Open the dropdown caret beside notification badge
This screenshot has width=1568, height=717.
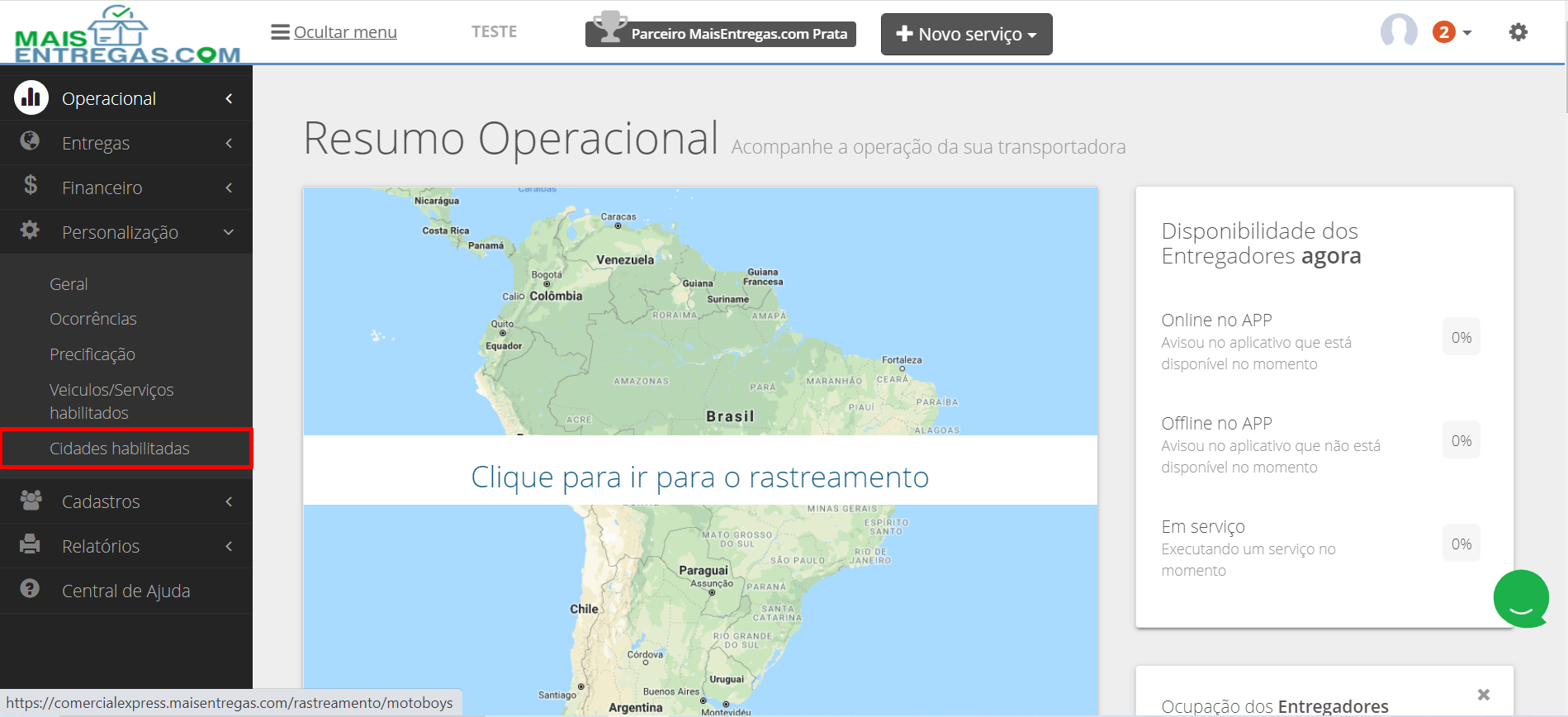1467,33
